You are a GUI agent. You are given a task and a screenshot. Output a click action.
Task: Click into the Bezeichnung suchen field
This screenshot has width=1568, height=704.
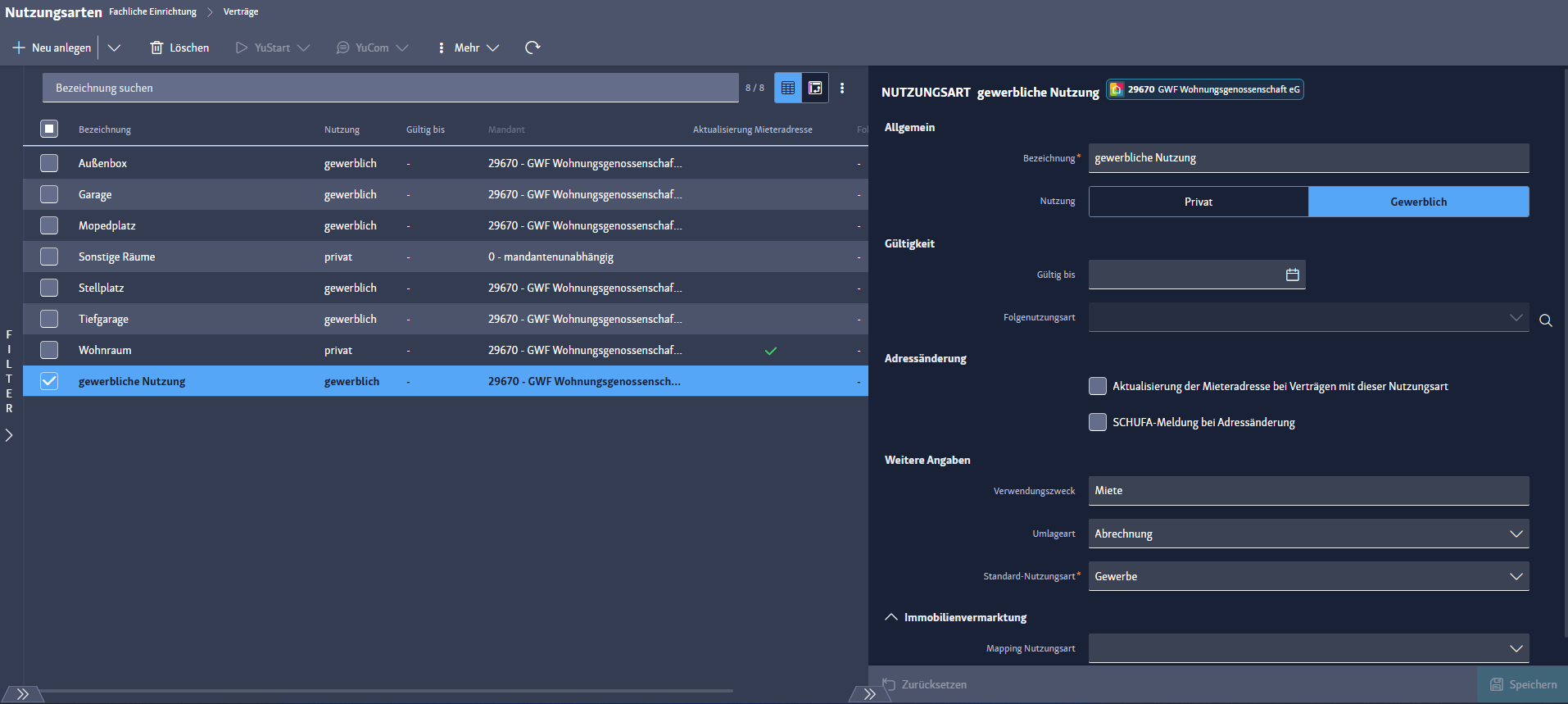(390, 88)
